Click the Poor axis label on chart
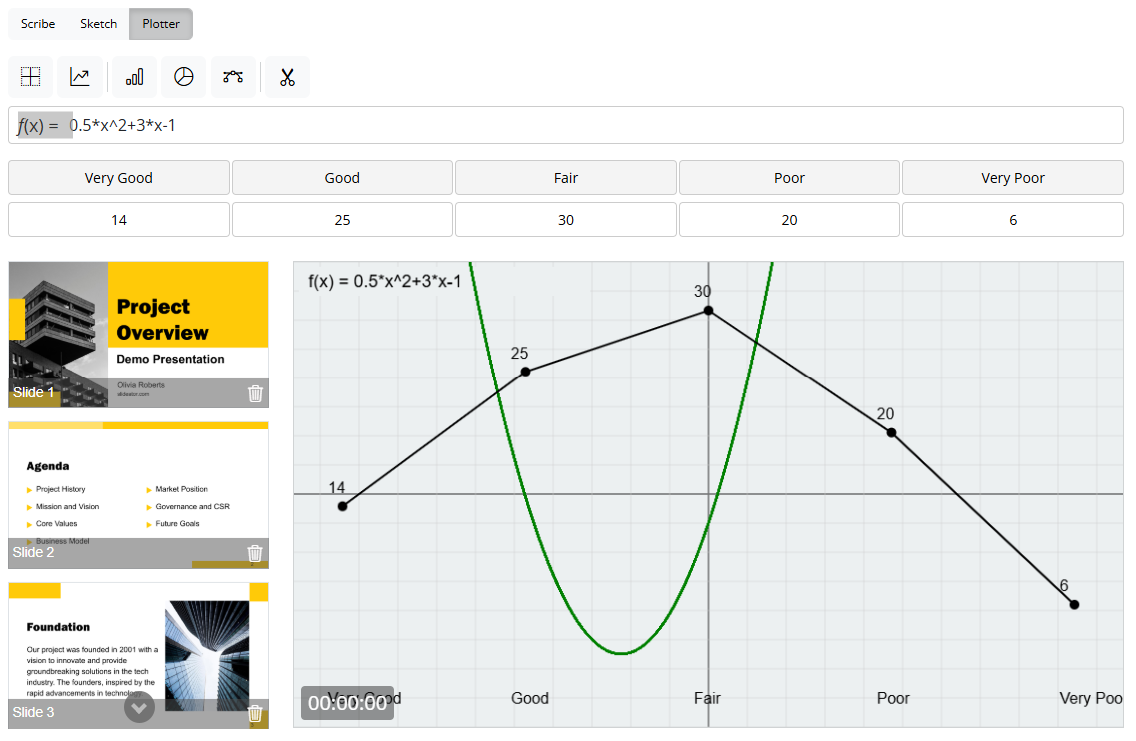 [x=893, y=698]
